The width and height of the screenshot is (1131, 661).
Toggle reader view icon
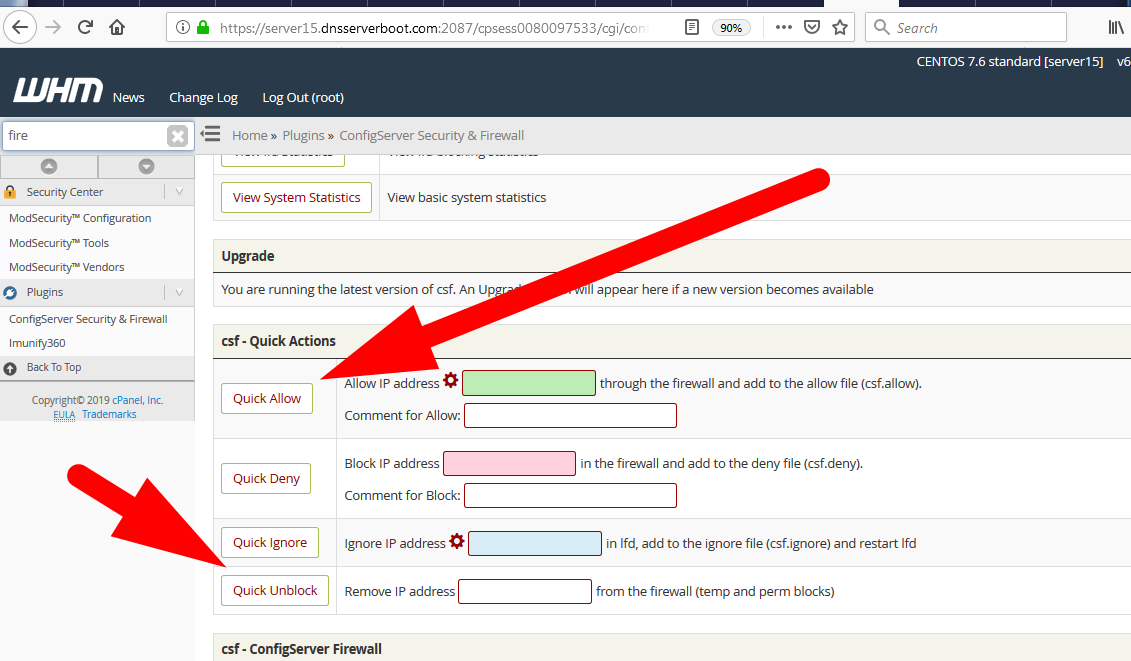(x=692, y=27)
